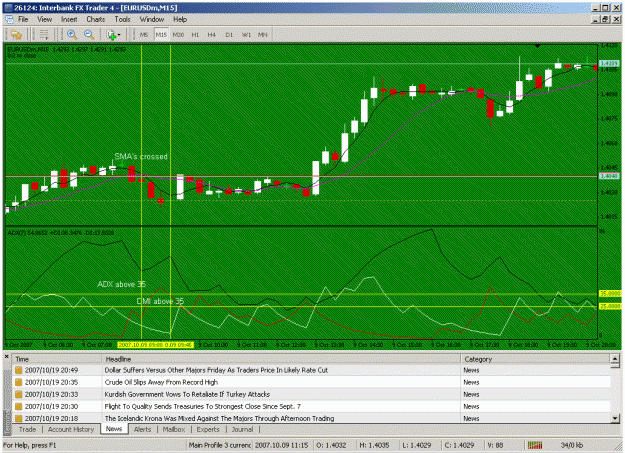
Task: Open 'The Icelandic Krona Was Mixed' headline
Action: [219, 418]
